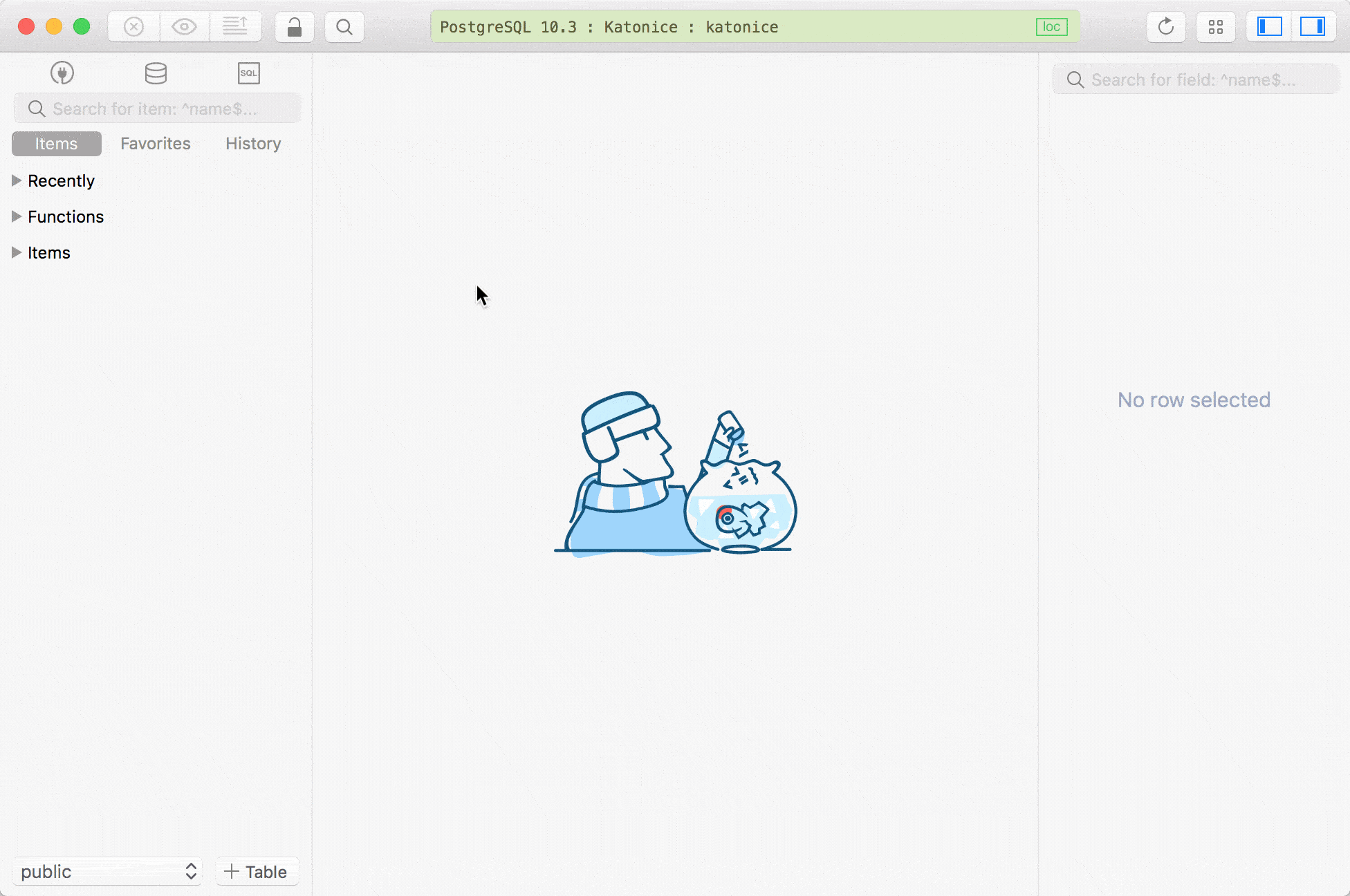Toggle the eye preview button
1350x896 pixels.
184,27
